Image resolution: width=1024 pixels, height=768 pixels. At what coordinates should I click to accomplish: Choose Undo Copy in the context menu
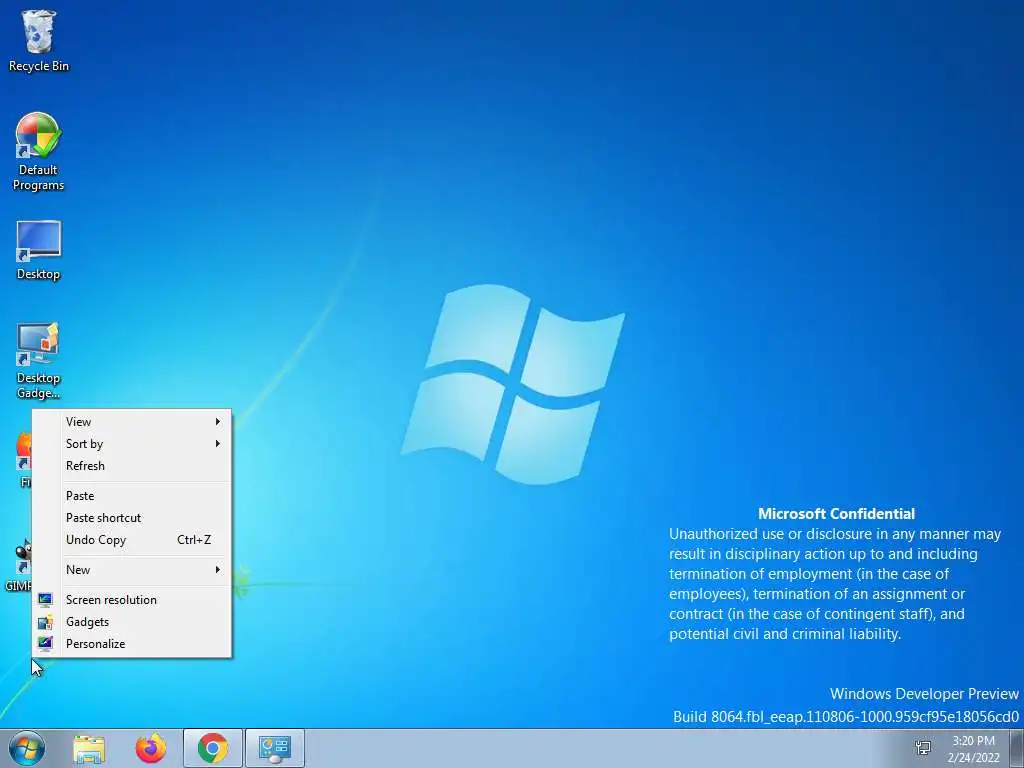click(x=132, y=539)
